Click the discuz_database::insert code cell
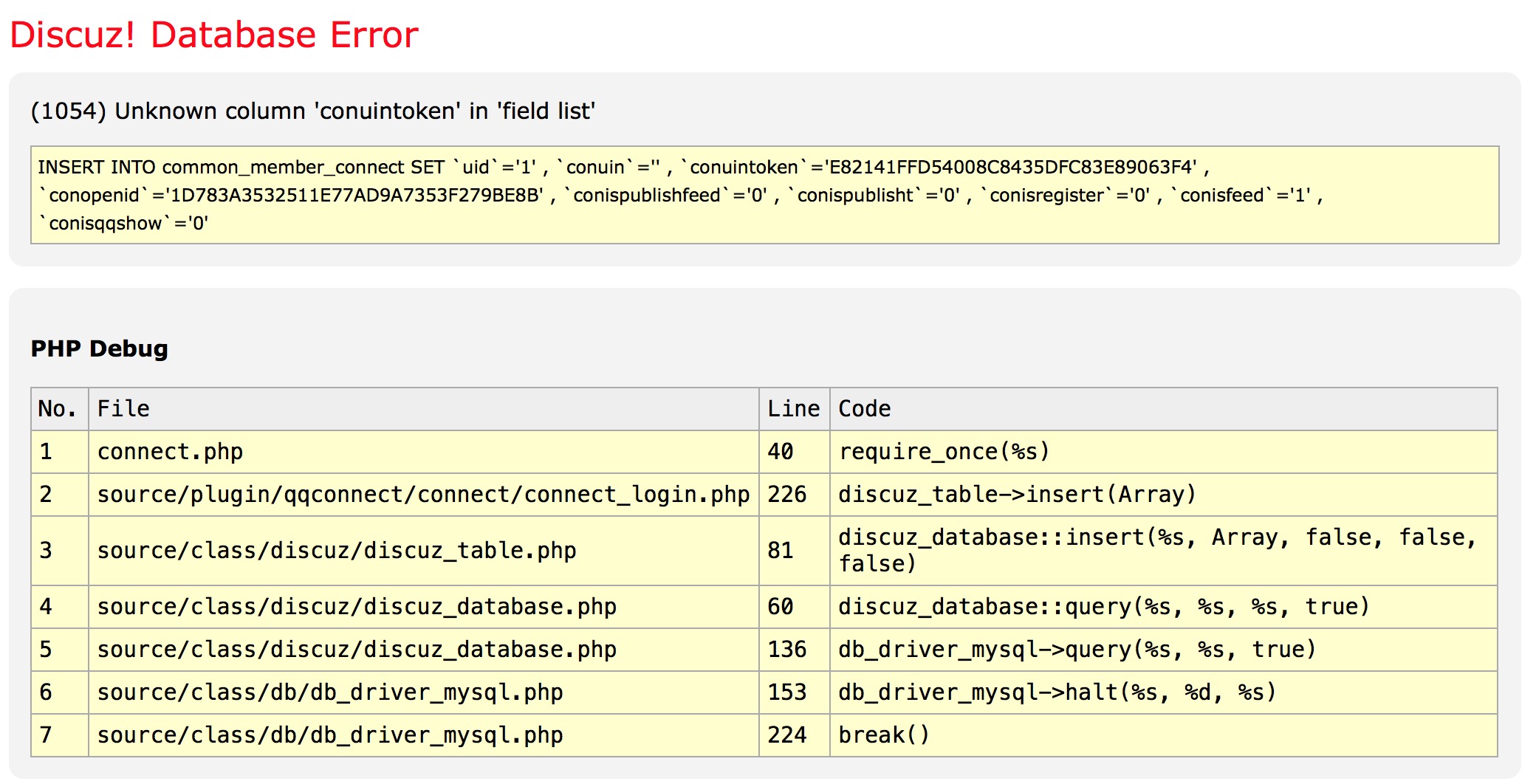Viewport: 1536px width, 784px height. click(x=1156, y=551)
